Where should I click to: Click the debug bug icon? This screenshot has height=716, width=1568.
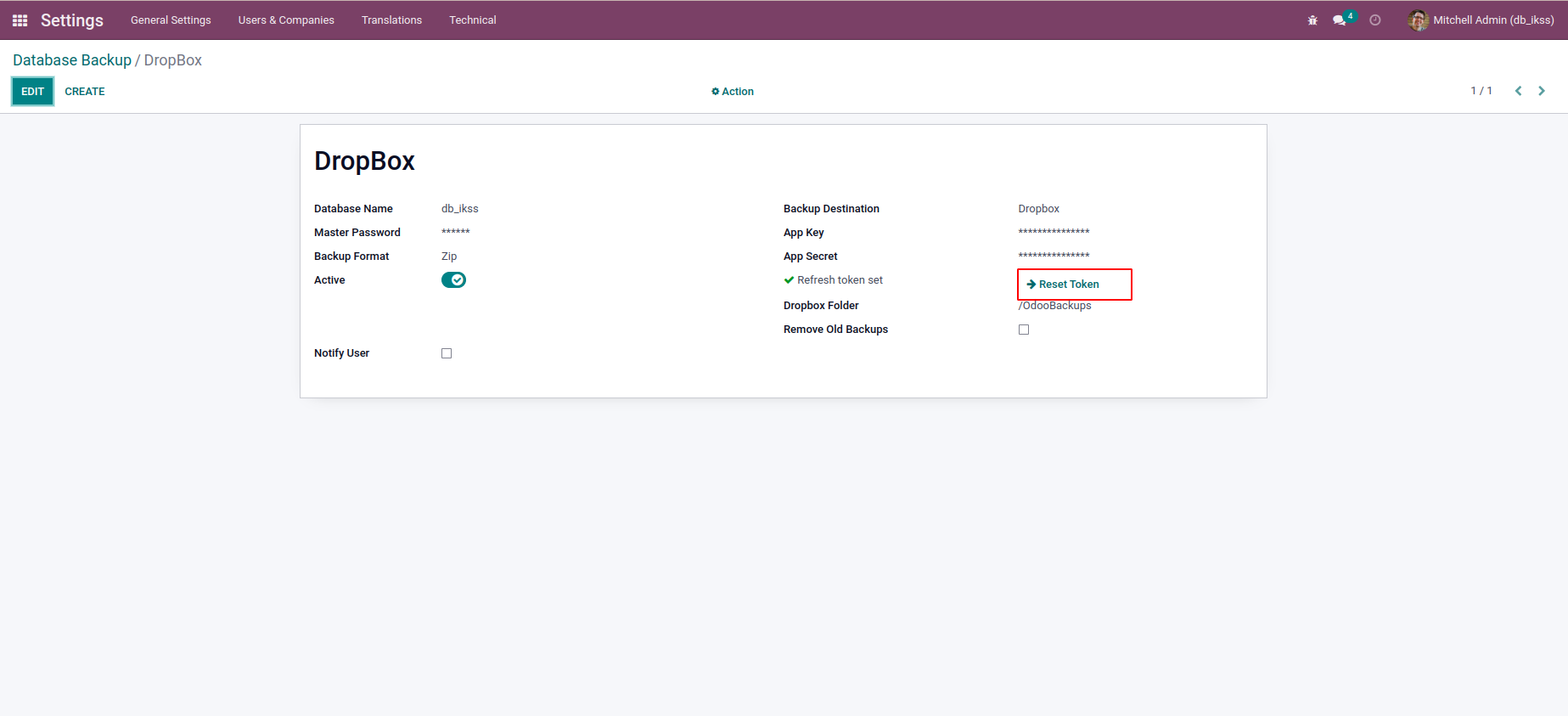tap(1312, 20)
